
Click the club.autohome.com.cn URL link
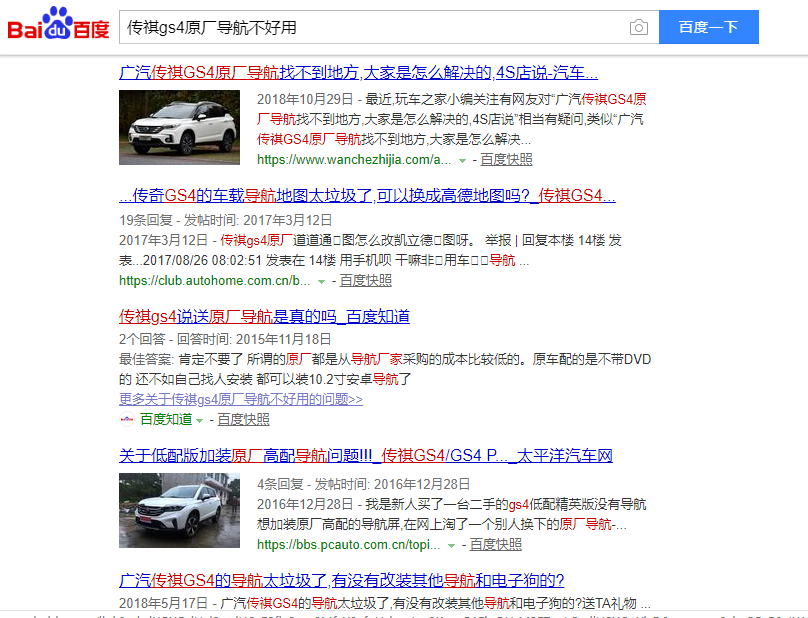pos(214,281)
